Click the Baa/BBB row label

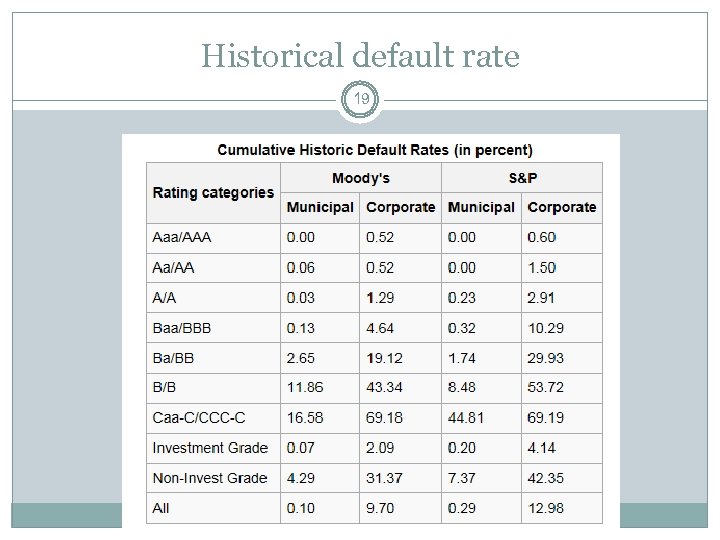point(182,328)
